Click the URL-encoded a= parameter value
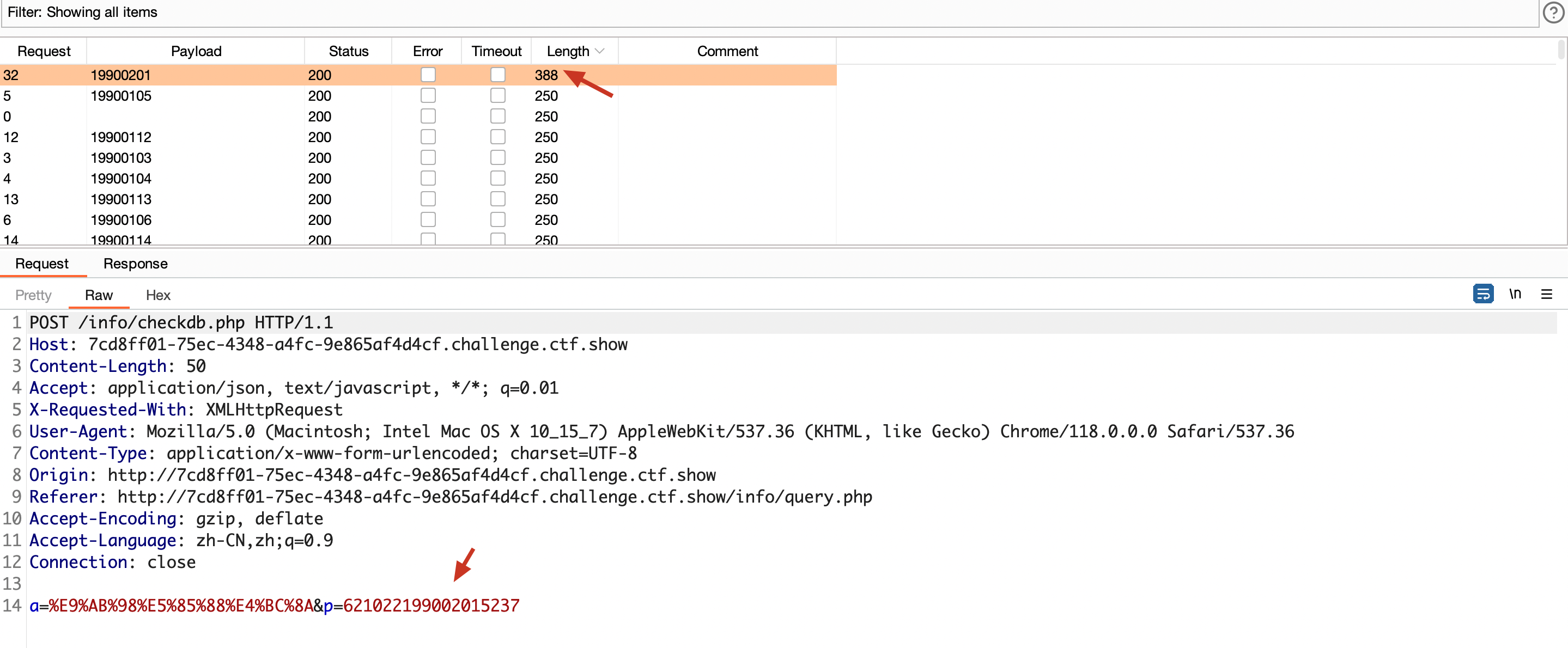 click(181, 606)
